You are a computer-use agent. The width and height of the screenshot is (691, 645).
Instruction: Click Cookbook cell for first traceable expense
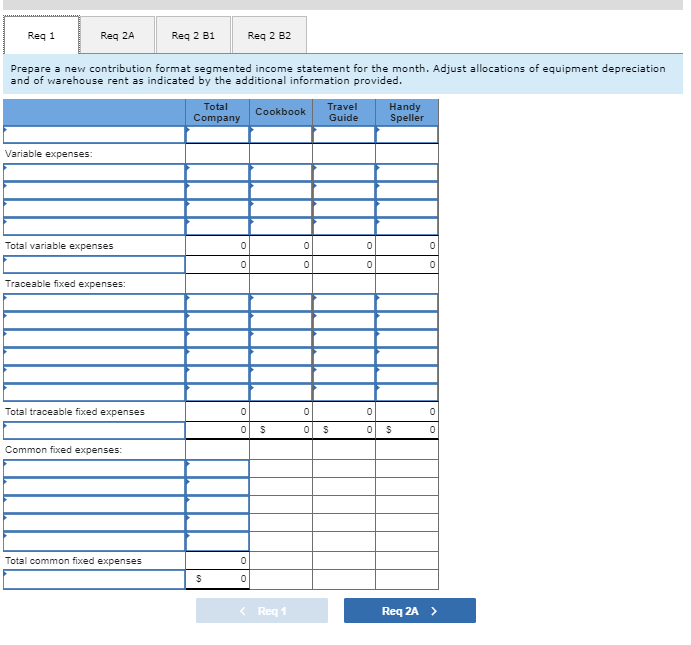[x=281, y=303]
